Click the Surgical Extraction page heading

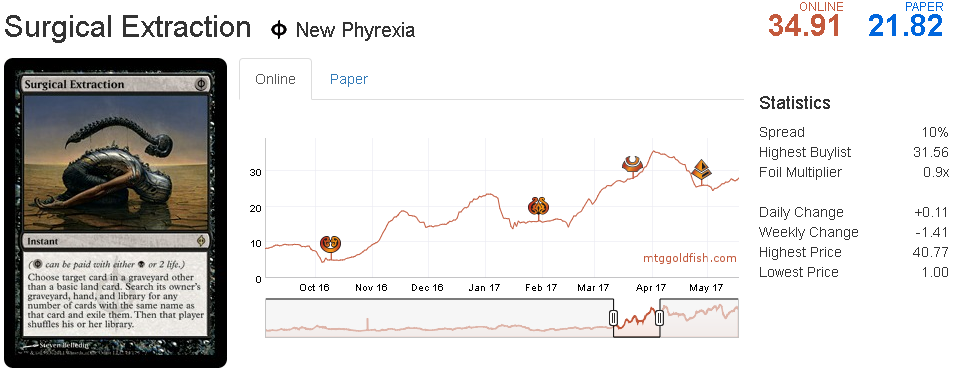[128, 27]
